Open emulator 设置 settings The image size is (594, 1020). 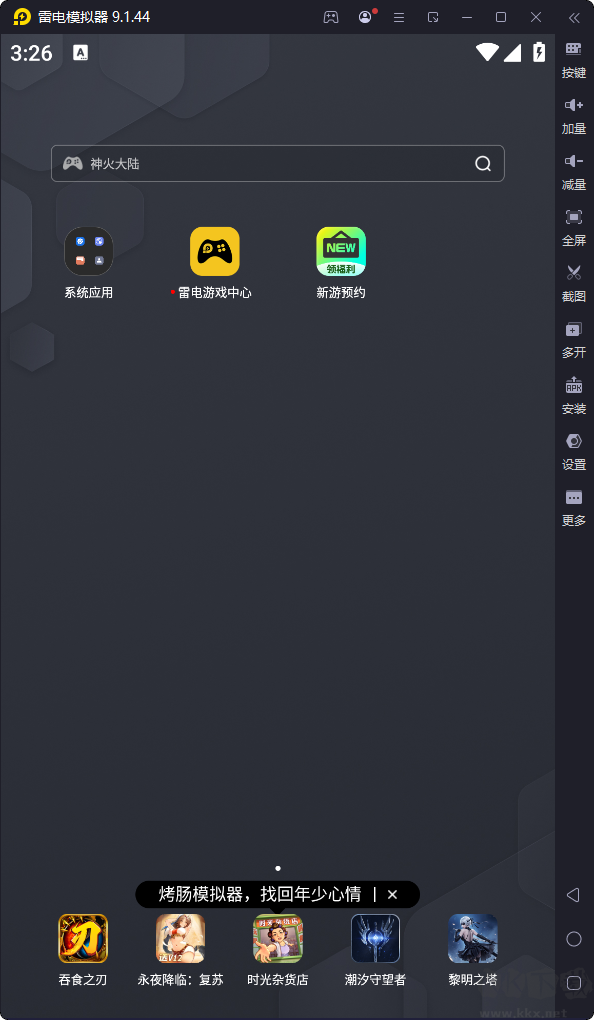[574, 451]
